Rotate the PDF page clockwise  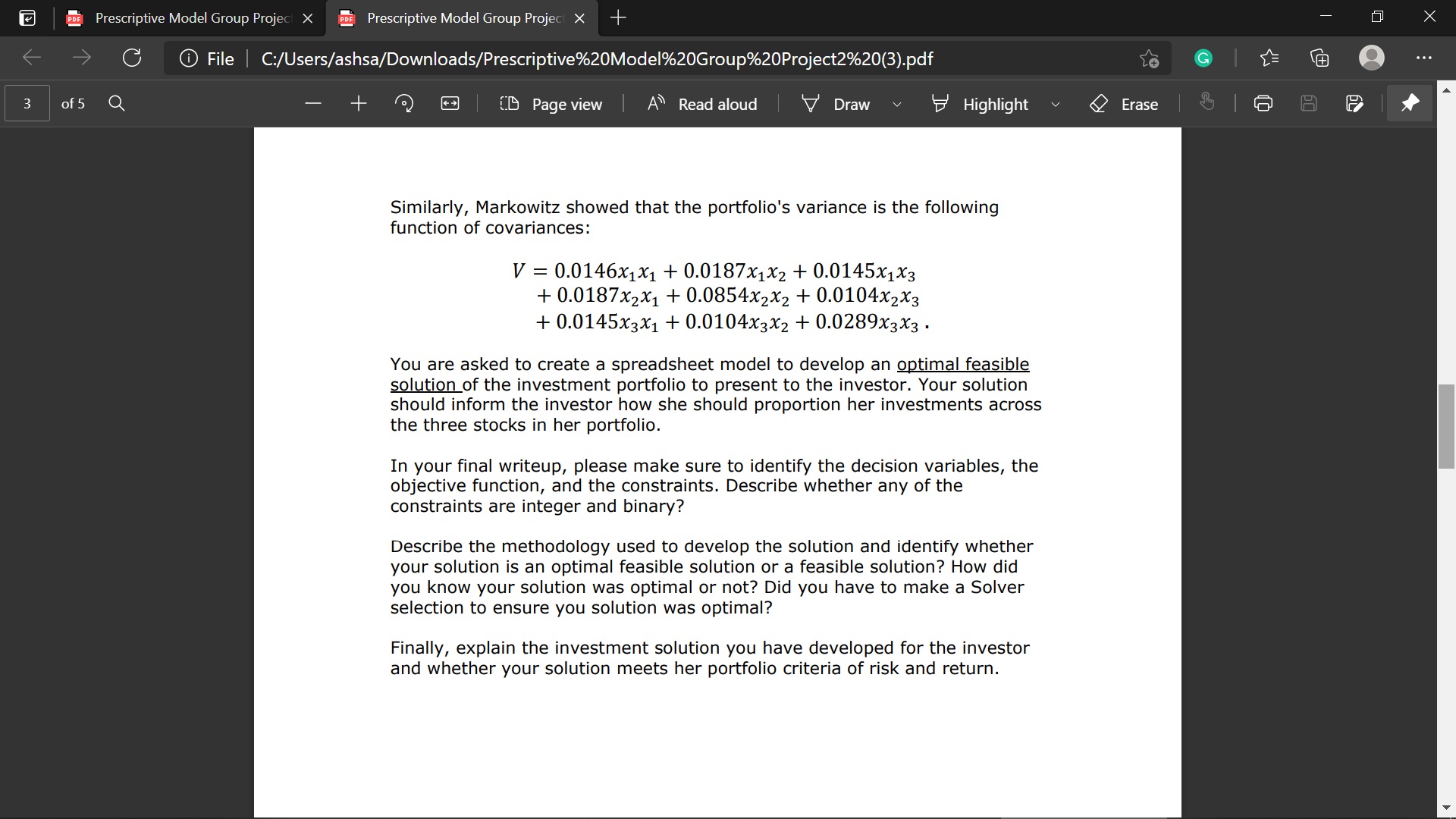[x=404, y=103]
